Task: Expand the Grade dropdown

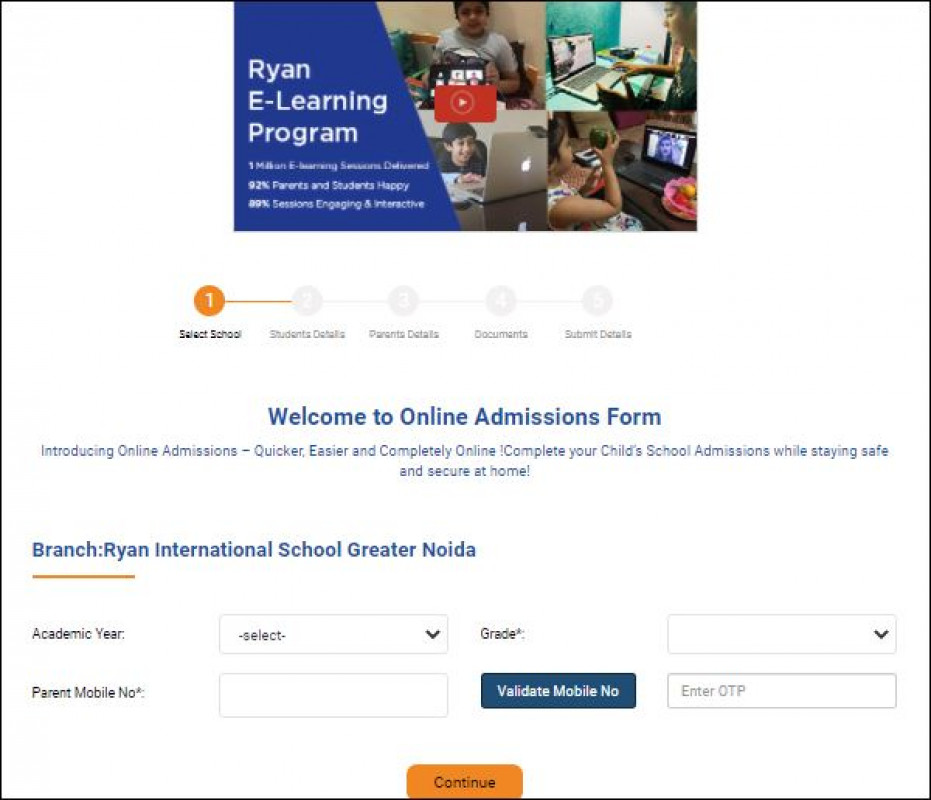Action: [781, 635]
